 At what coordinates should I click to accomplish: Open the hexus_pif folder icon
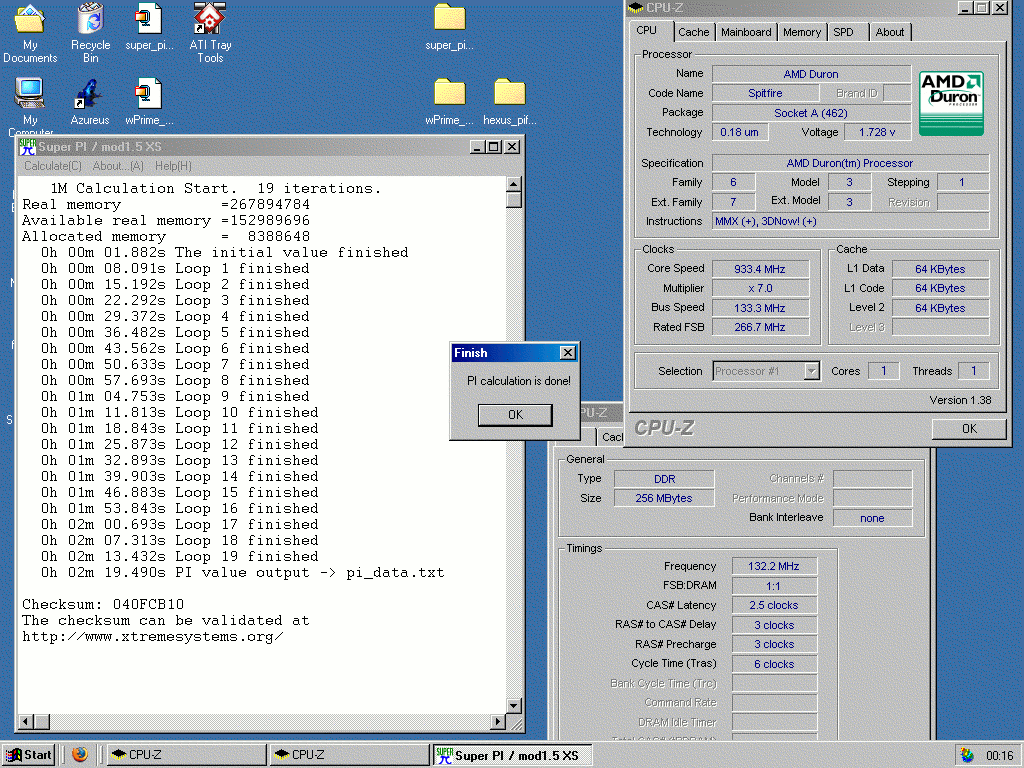509,102
